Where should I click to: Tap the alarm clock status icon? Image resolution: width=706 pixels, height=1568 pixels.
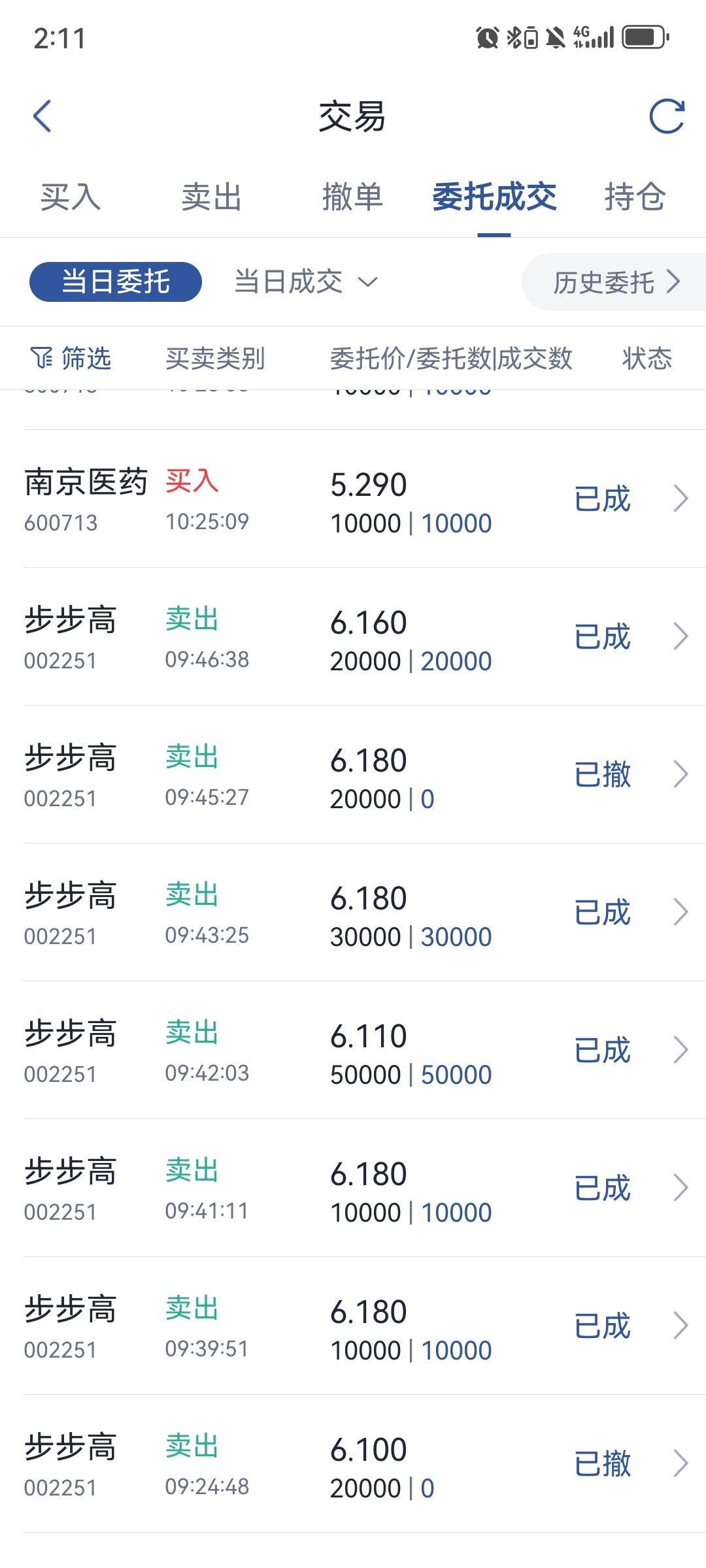pyautogui.click(x=487, y=38)
